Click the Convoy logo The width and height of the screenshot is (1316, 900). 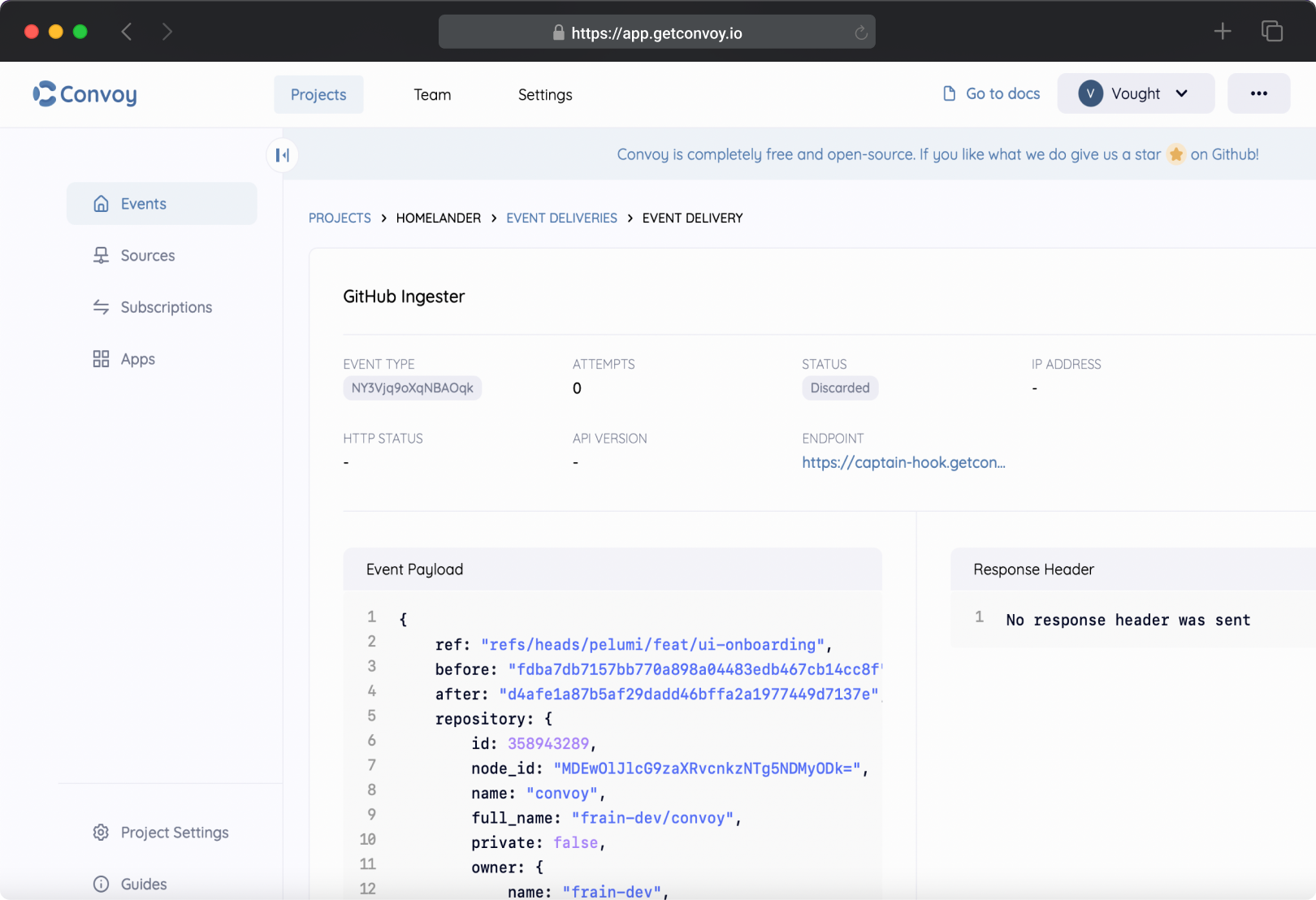tap(84, 94)
